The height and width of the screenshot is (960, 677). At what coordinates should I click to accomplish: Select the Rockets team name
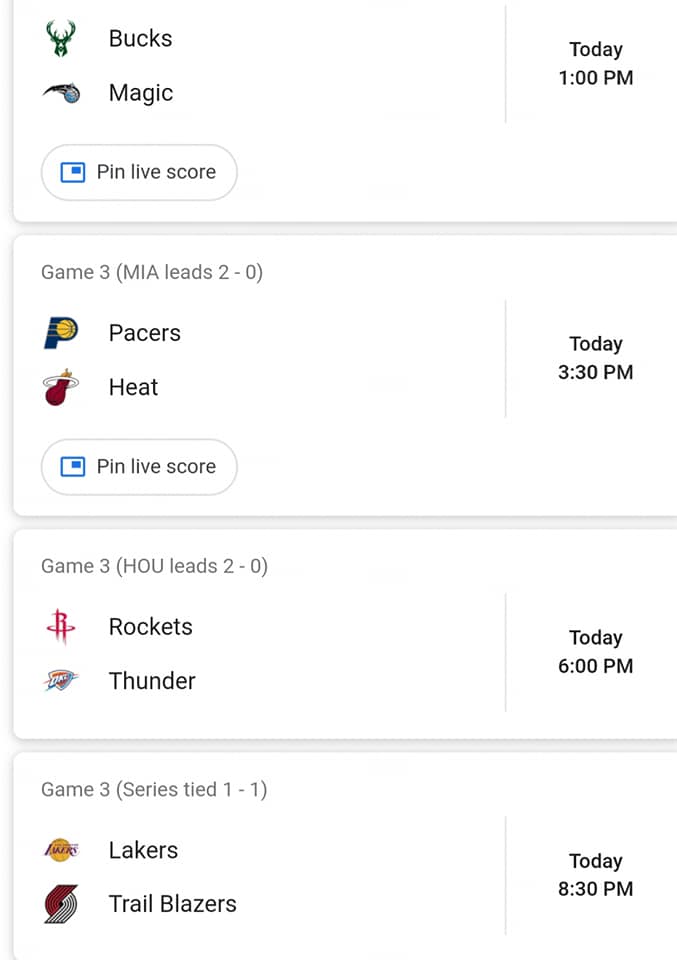pyautogui.click(x=151, y=626)
